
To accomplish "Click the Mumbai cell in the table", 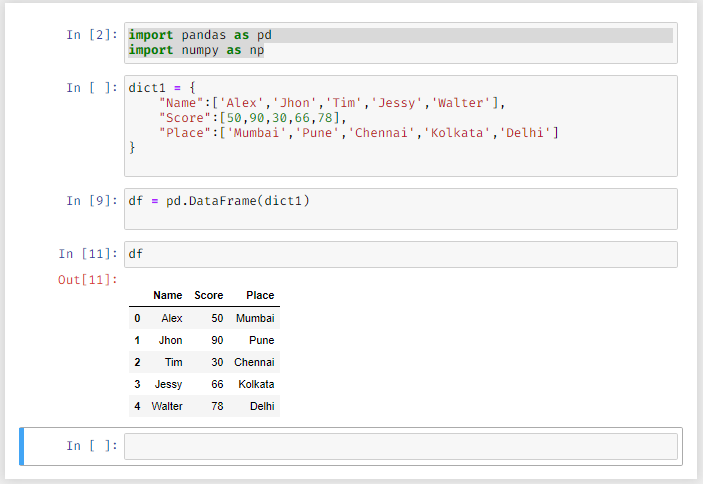I will [x=255, y=318].
